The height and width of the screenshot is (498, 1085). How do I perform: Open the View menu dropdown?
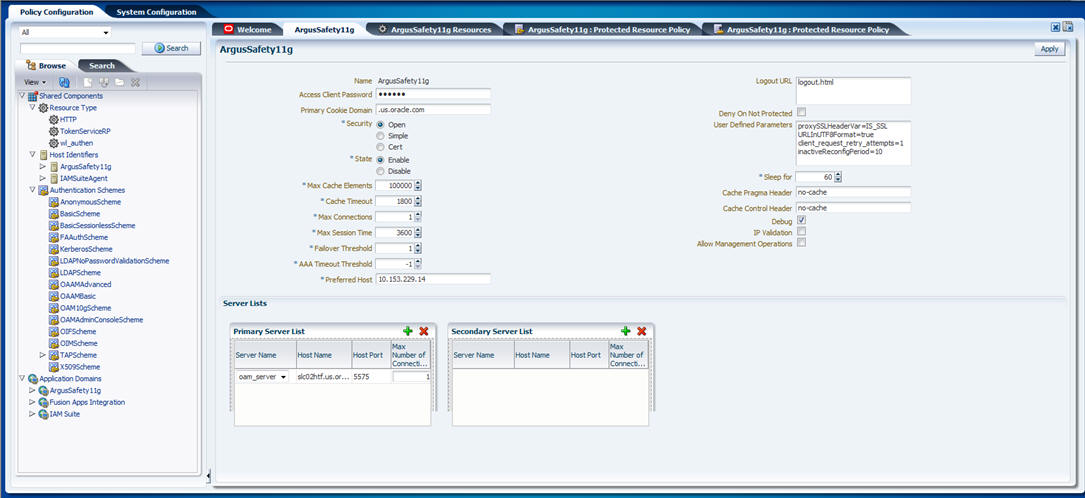tap(35, 82)
